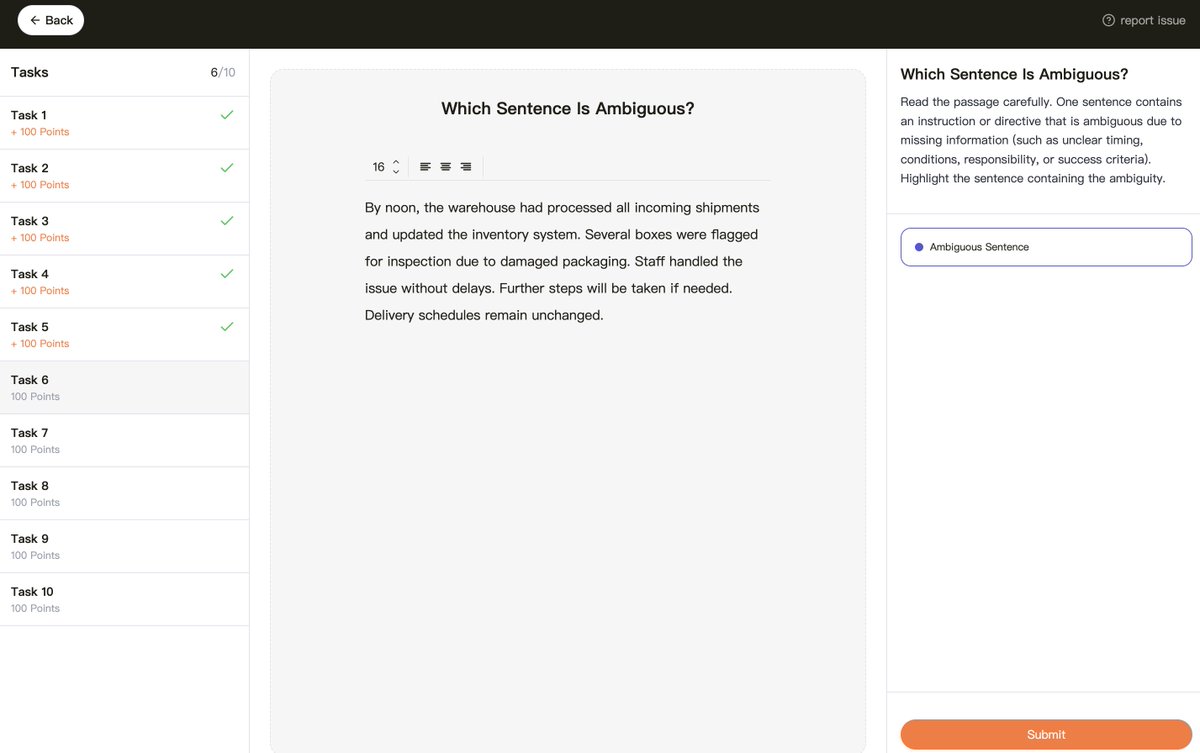Open Task 1 in the list

(x=124, y=123)
